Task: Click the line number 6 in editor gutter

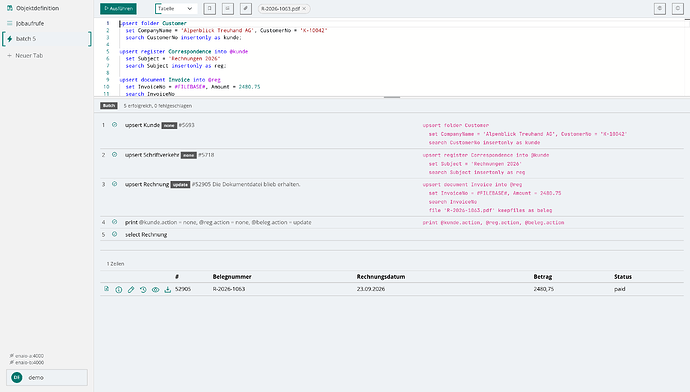Action: [x=107, y=59]
